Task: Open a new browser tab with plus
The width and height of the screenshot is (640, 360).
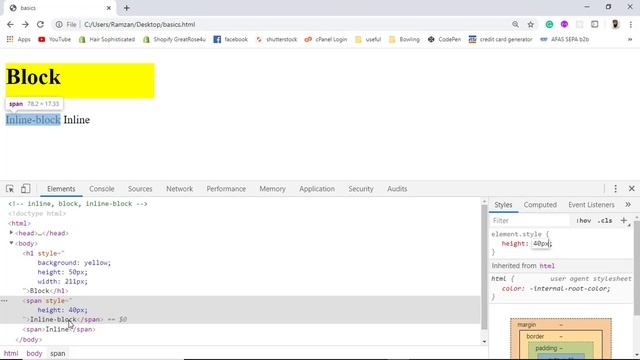Action: (x=127, y=8)
